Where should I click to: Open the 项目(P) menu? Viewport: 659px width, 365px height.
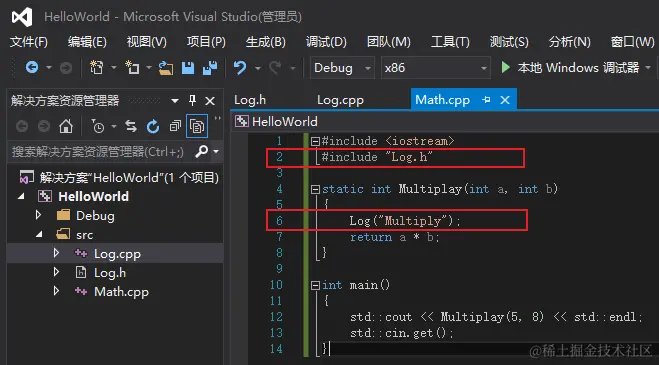[206, 42]
